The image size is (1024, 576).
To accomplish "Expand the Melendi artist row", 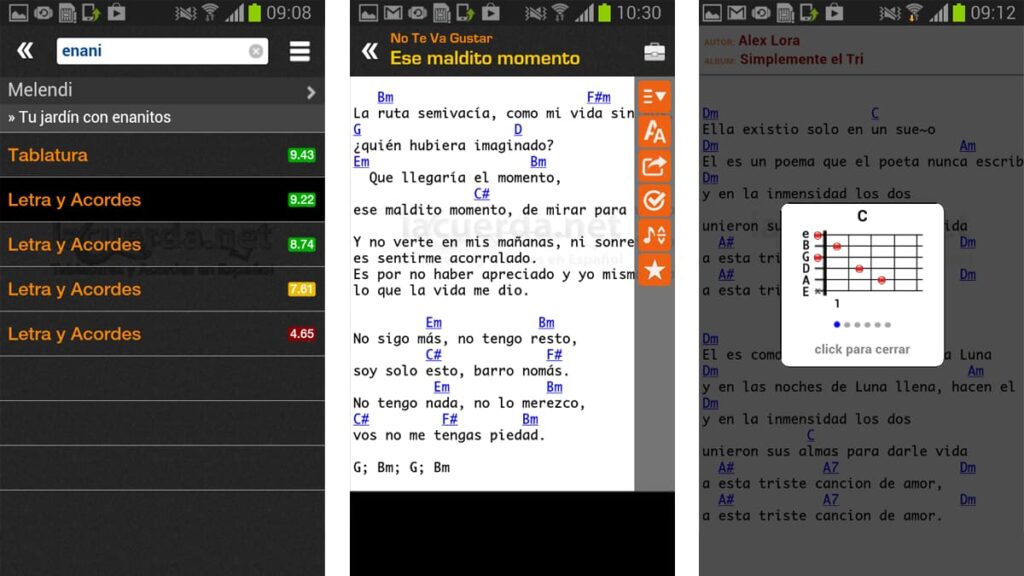I will click(x=311, y=92).
